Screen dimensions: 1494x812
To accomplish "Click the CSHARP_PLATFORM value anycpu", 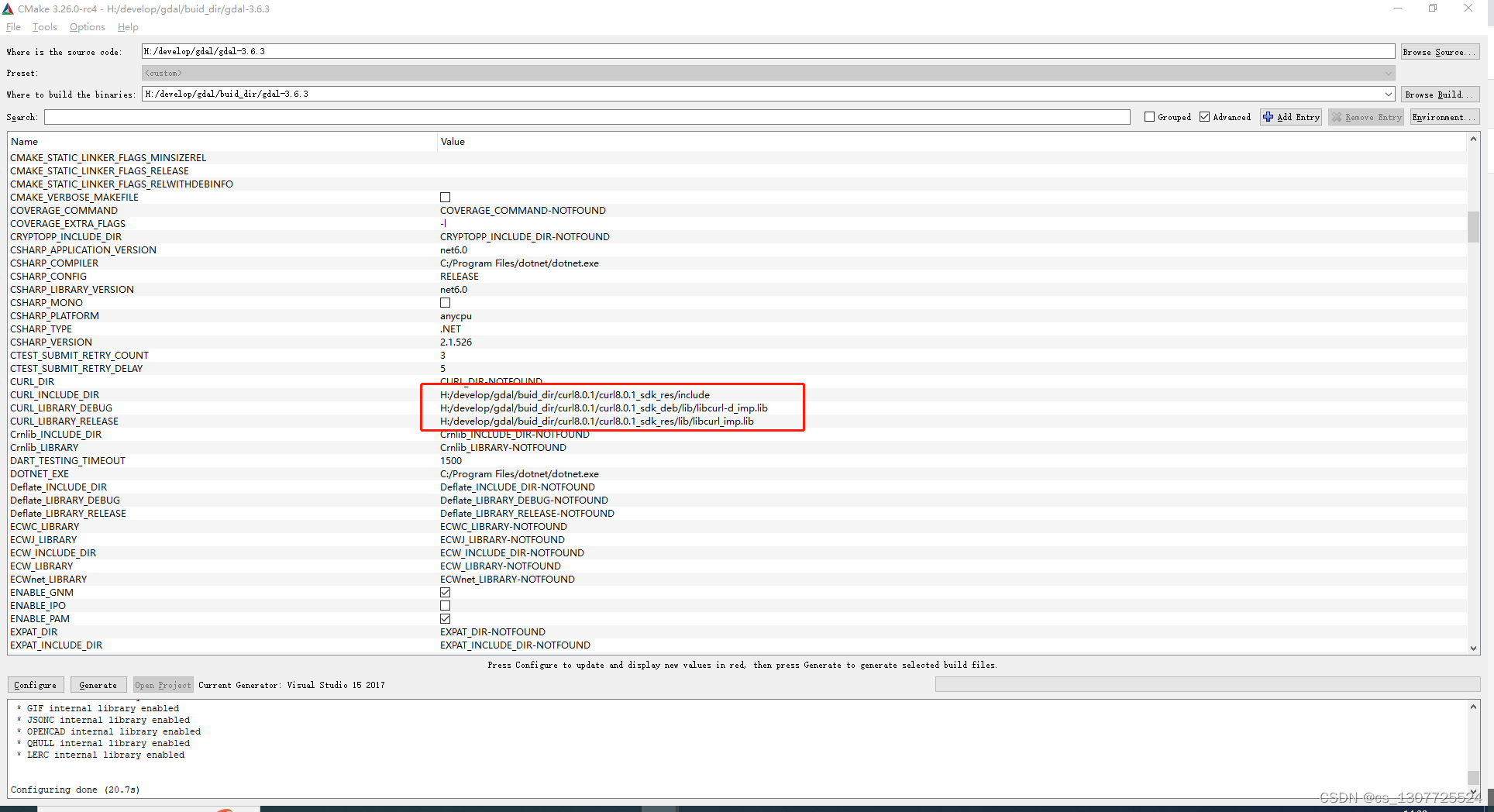I will pyautogui.click(x=456, y=316).
